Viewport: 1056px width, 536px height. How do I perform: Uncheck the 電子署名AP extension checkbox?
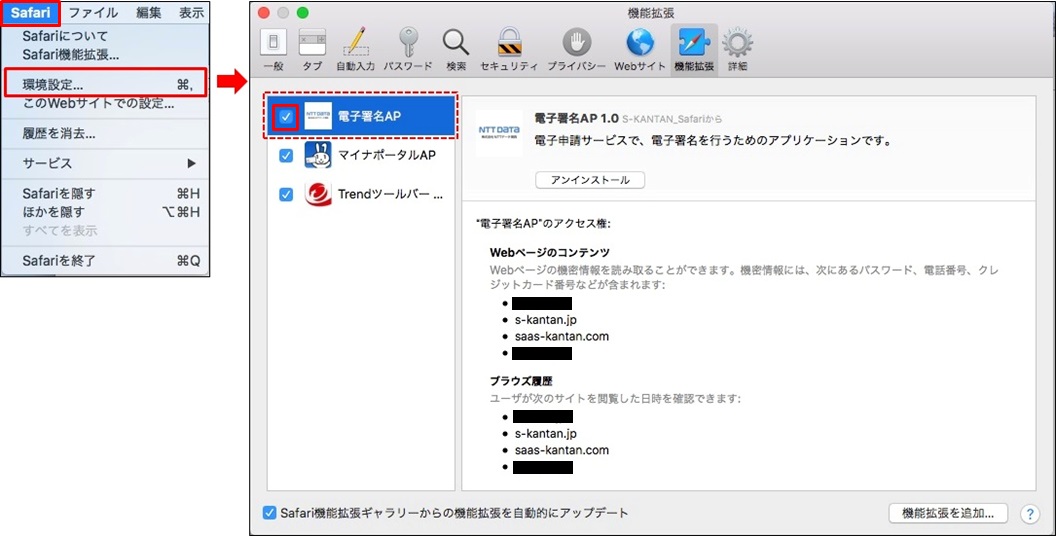click(286, 116)
